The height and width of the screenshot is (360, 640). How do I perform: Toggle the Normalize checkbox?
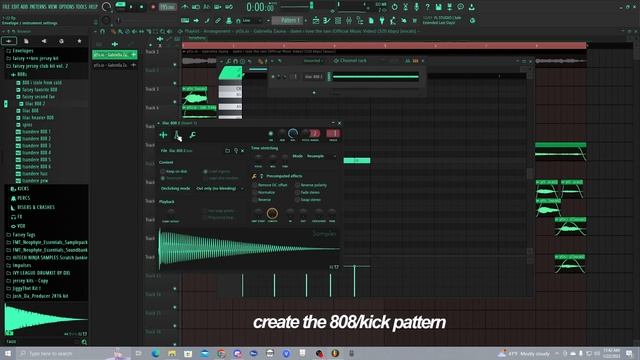(255, 192)
